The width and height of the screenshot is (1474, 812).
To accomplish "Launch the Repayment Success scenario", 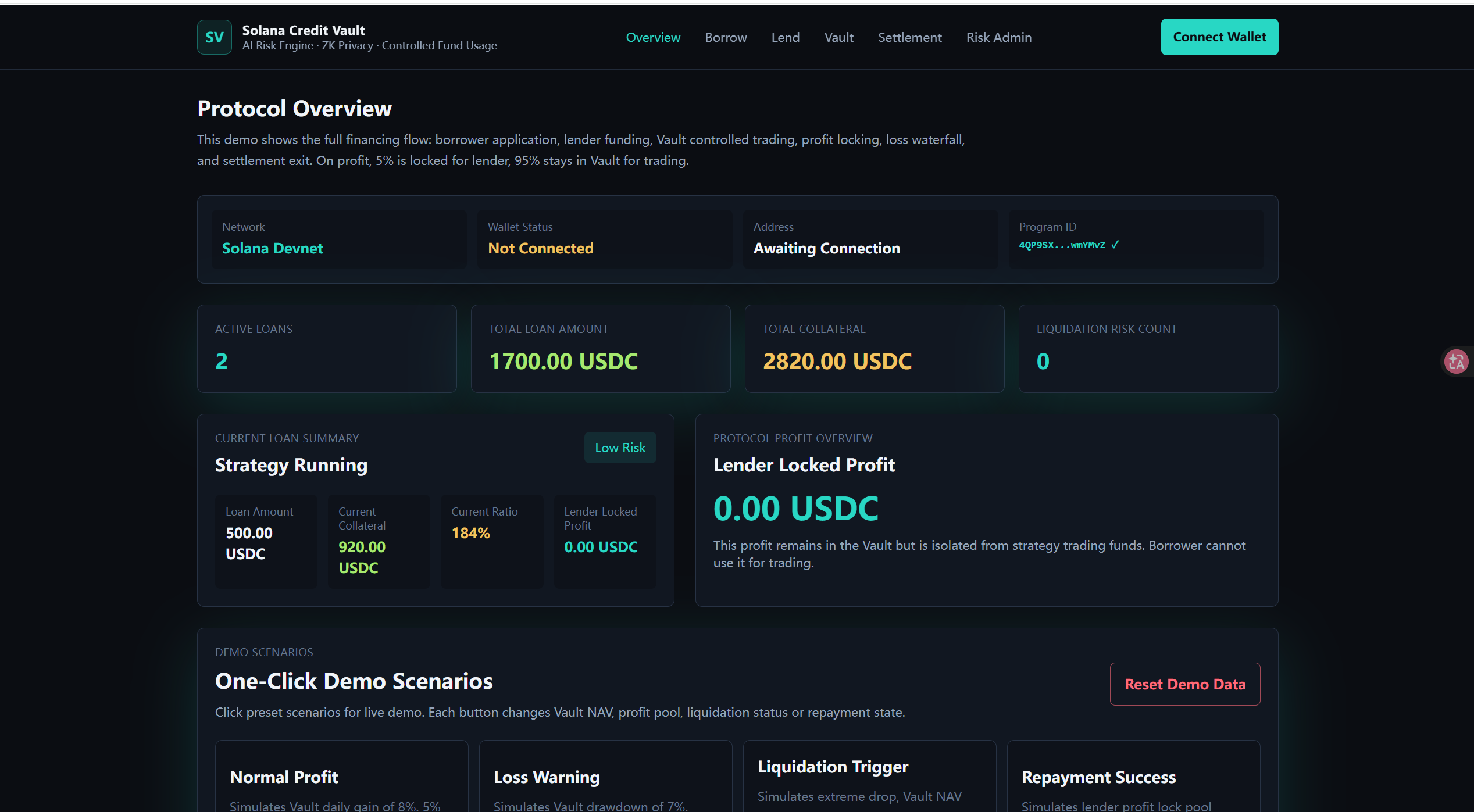I will click(1133, 777).
